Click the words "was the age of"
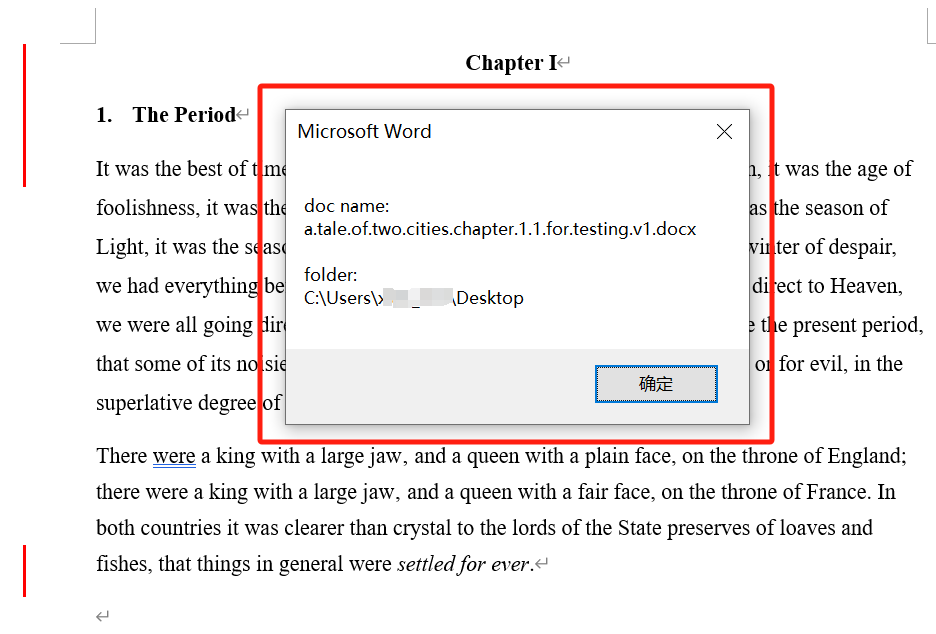936x634 pixels. click(x=849, y=170)
